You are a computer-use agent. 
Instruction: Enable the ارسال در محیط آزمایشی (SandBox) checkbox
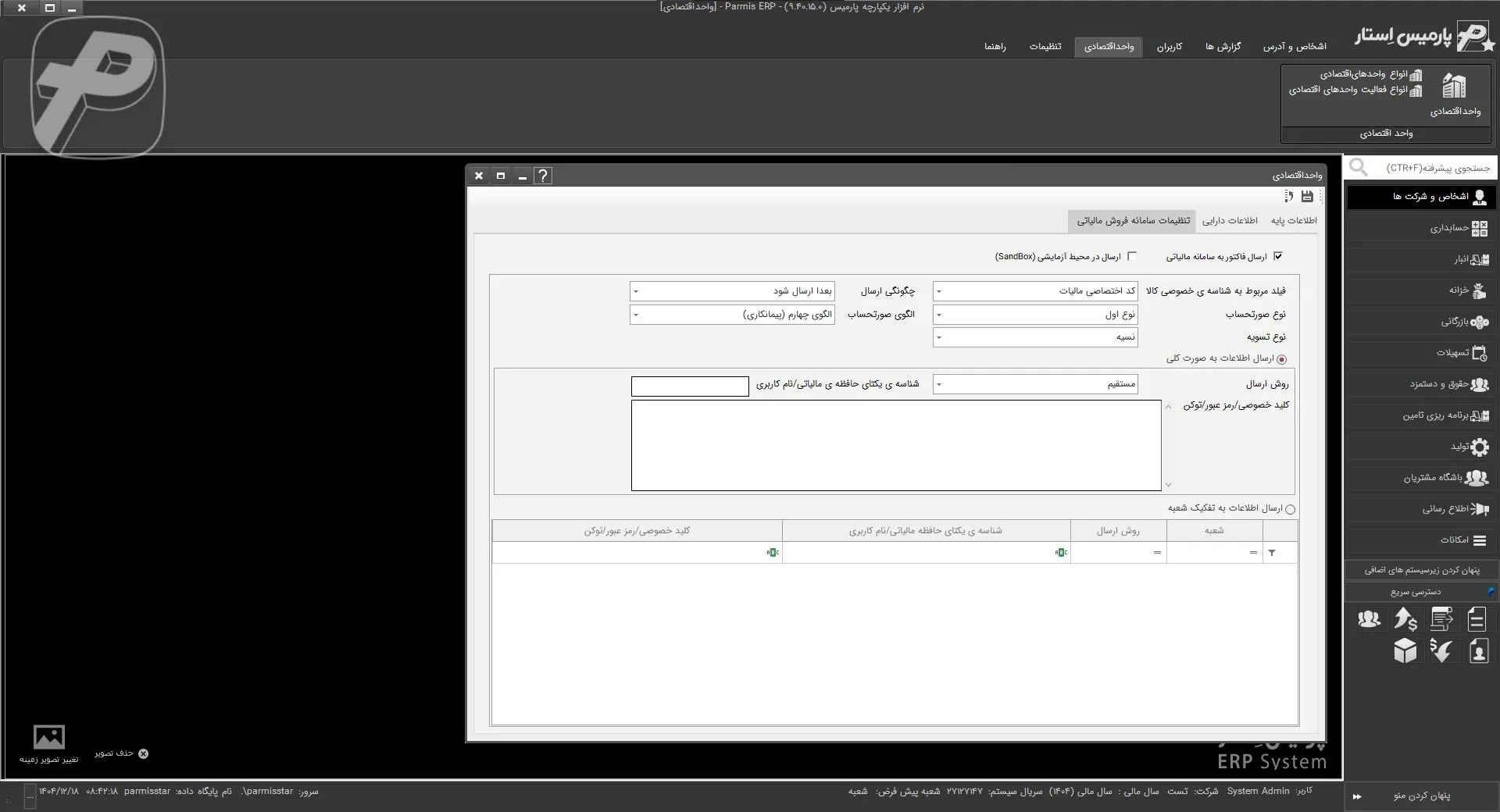pos(1132,256)
